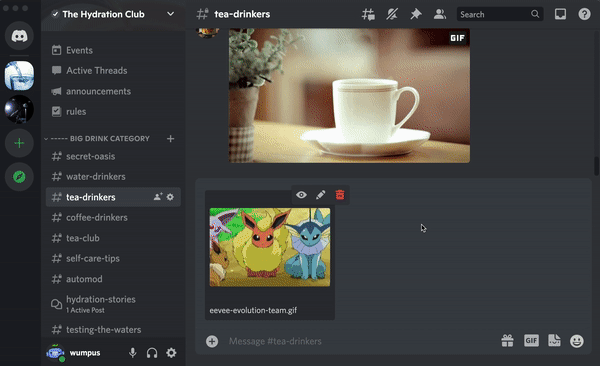Go to announcements channel
600x366 pixels.
(112, 91)
